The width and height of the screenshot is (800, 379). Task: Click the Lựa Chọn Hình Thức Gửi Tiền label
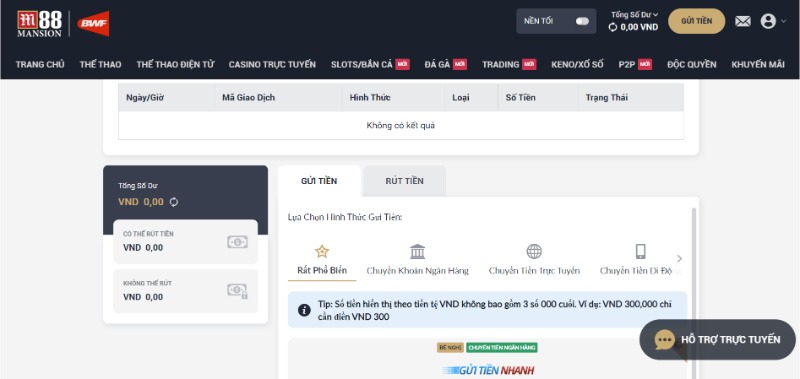tap(345, 217)
